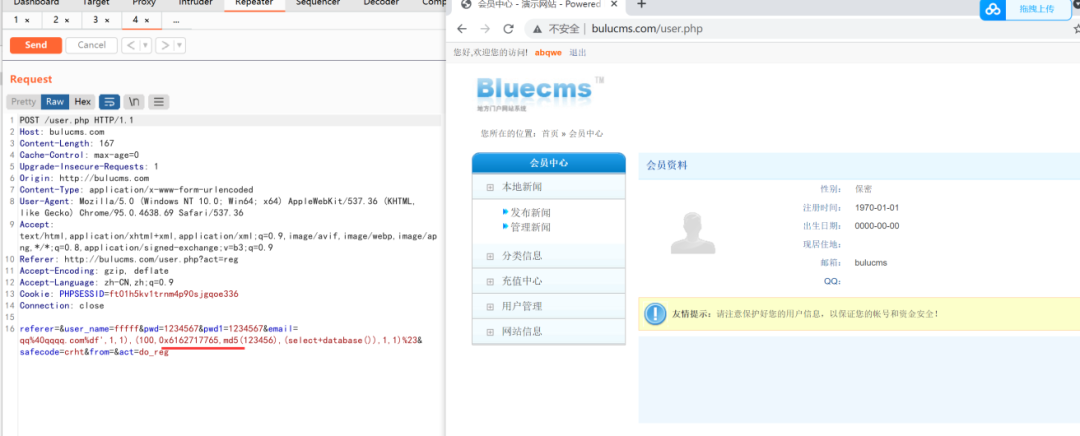
Task: Click the info icon in 友情提示 notice
Action: (654, 313)
